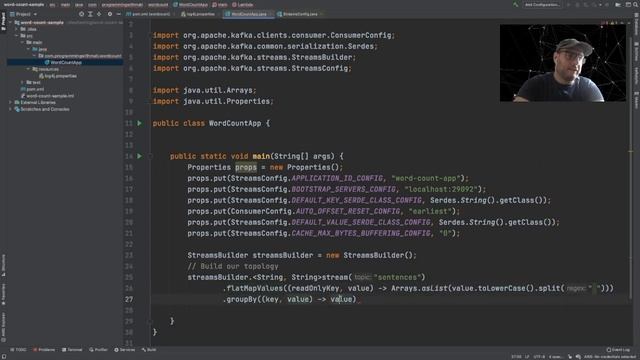
Task: Hide the Project panel minus icon
Action: [x=118, y=14]
